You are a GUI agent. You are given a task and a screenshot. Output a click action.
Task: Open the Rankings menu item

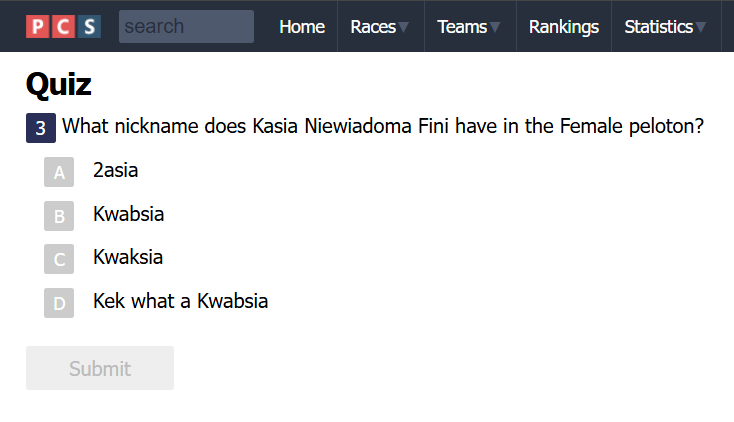(564, 27)
